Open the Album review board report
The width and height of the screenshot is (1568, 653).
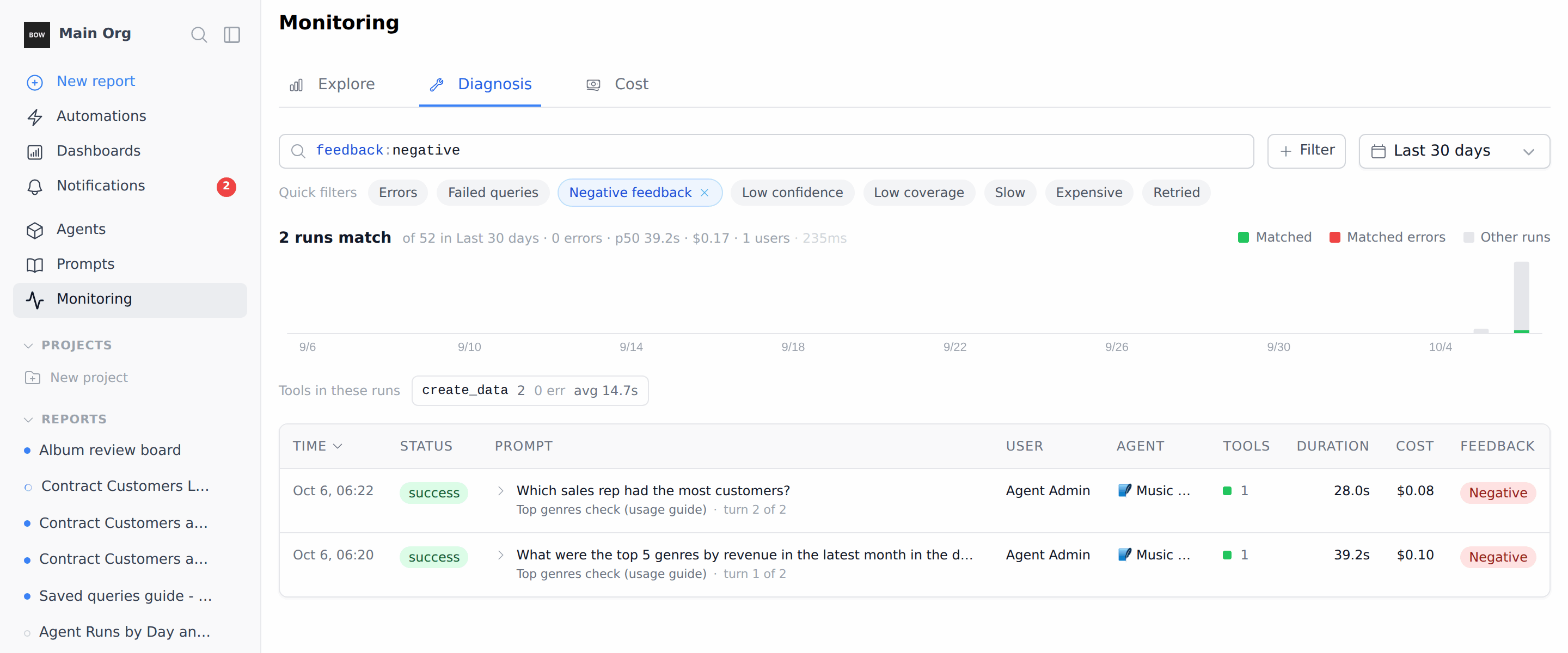pyautogui.click(x=109, y=451)
